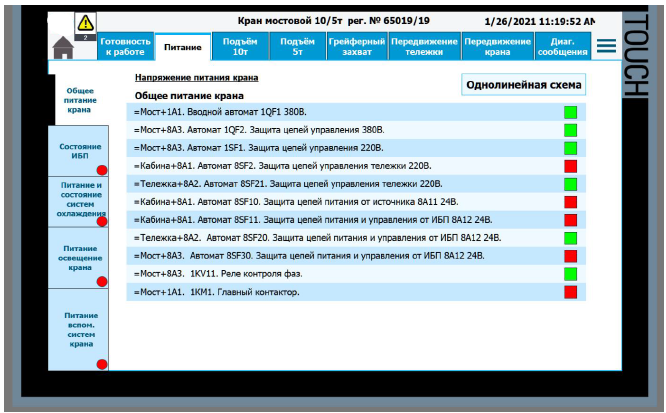
Task: Click green indicator for 1KV11 реле
Action: [570, 274]
